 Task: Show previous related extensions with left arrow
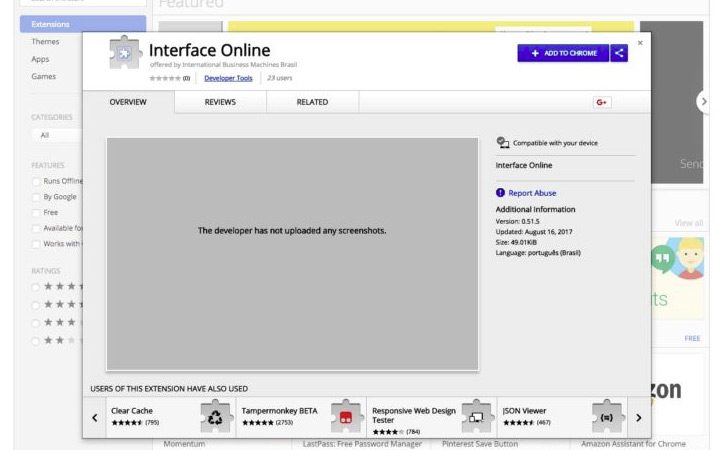click(95, 417)
